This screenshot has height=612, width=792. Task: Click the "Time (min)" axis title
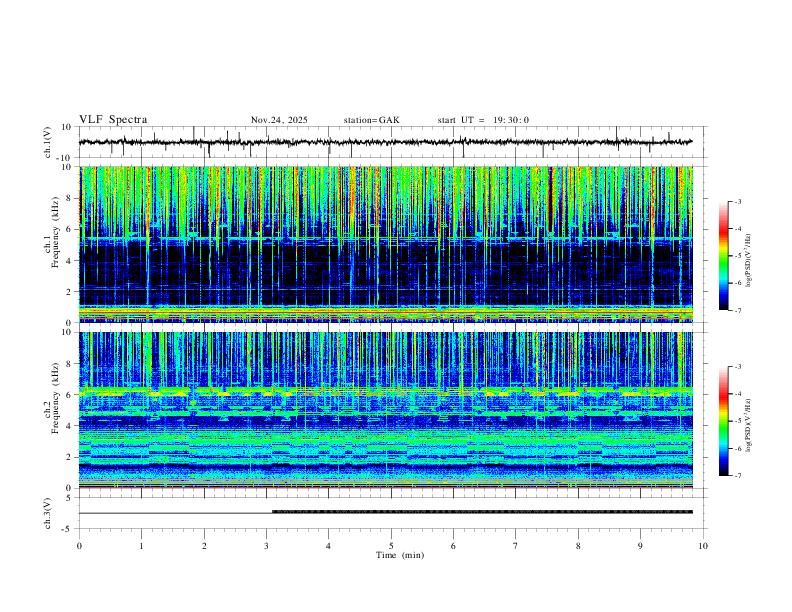tap(400, 555)
